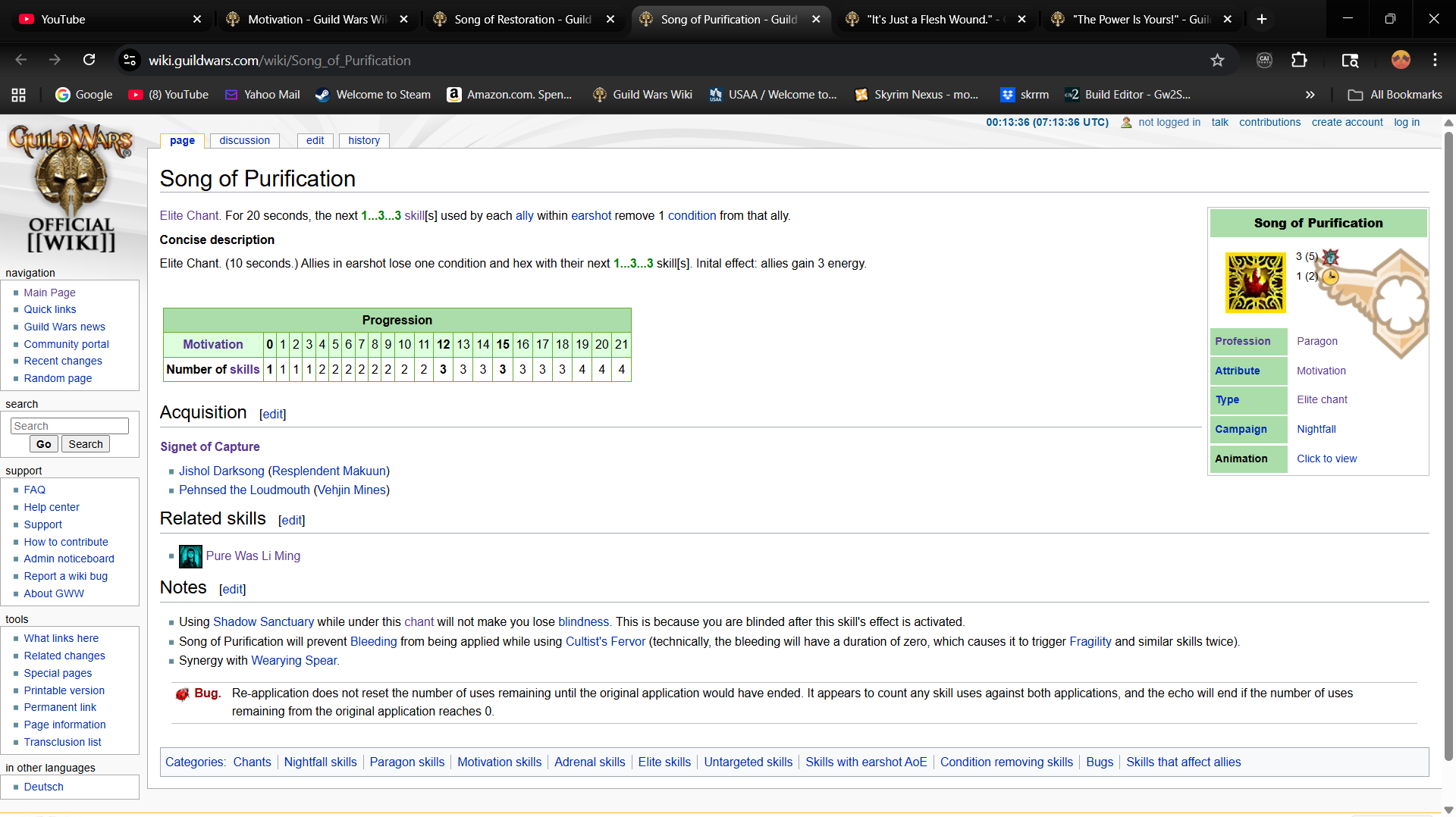Click the browser address bar

tap(667, 60)
